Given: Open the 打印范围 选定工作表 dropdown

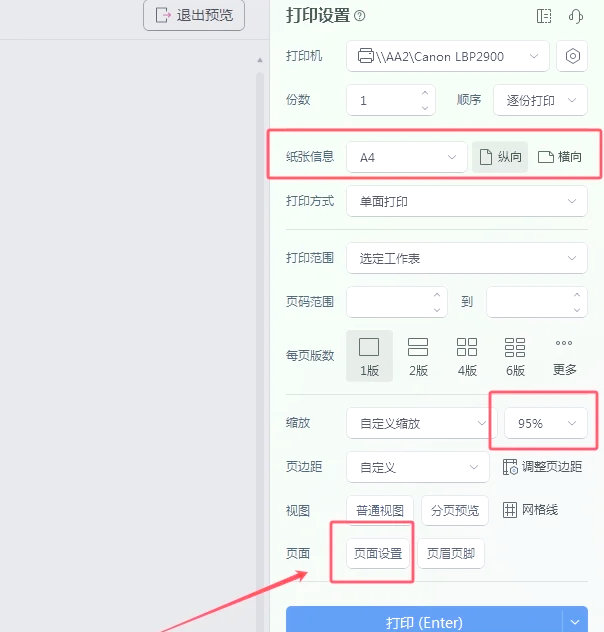Looking at the screenshot, I should pyautogui.click(x=467, y=258).
